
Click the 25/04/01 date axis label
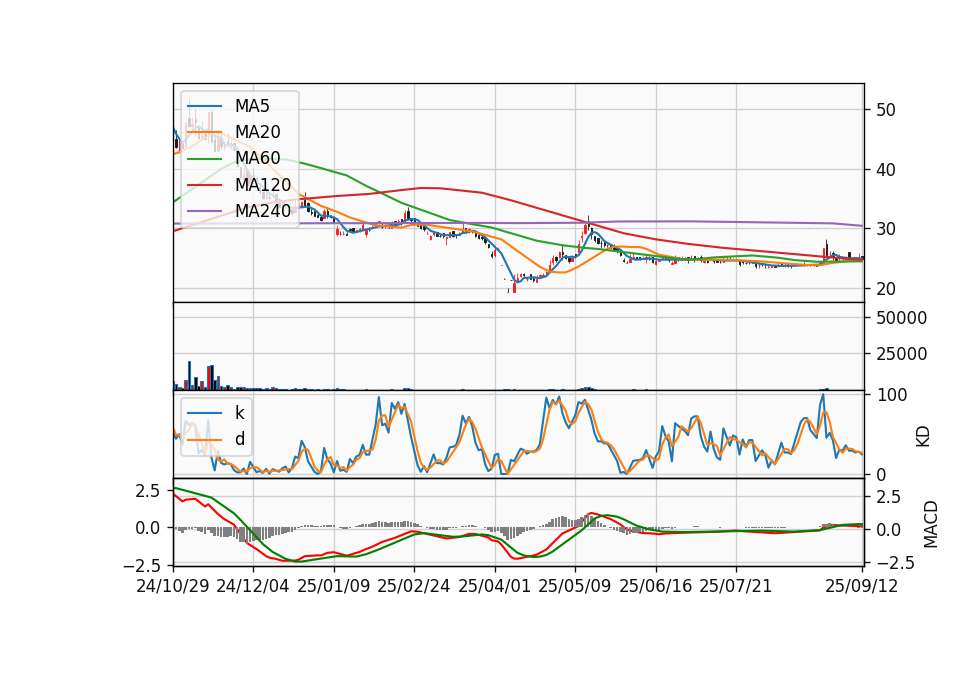pyautogui.click(x=494, y=586)
